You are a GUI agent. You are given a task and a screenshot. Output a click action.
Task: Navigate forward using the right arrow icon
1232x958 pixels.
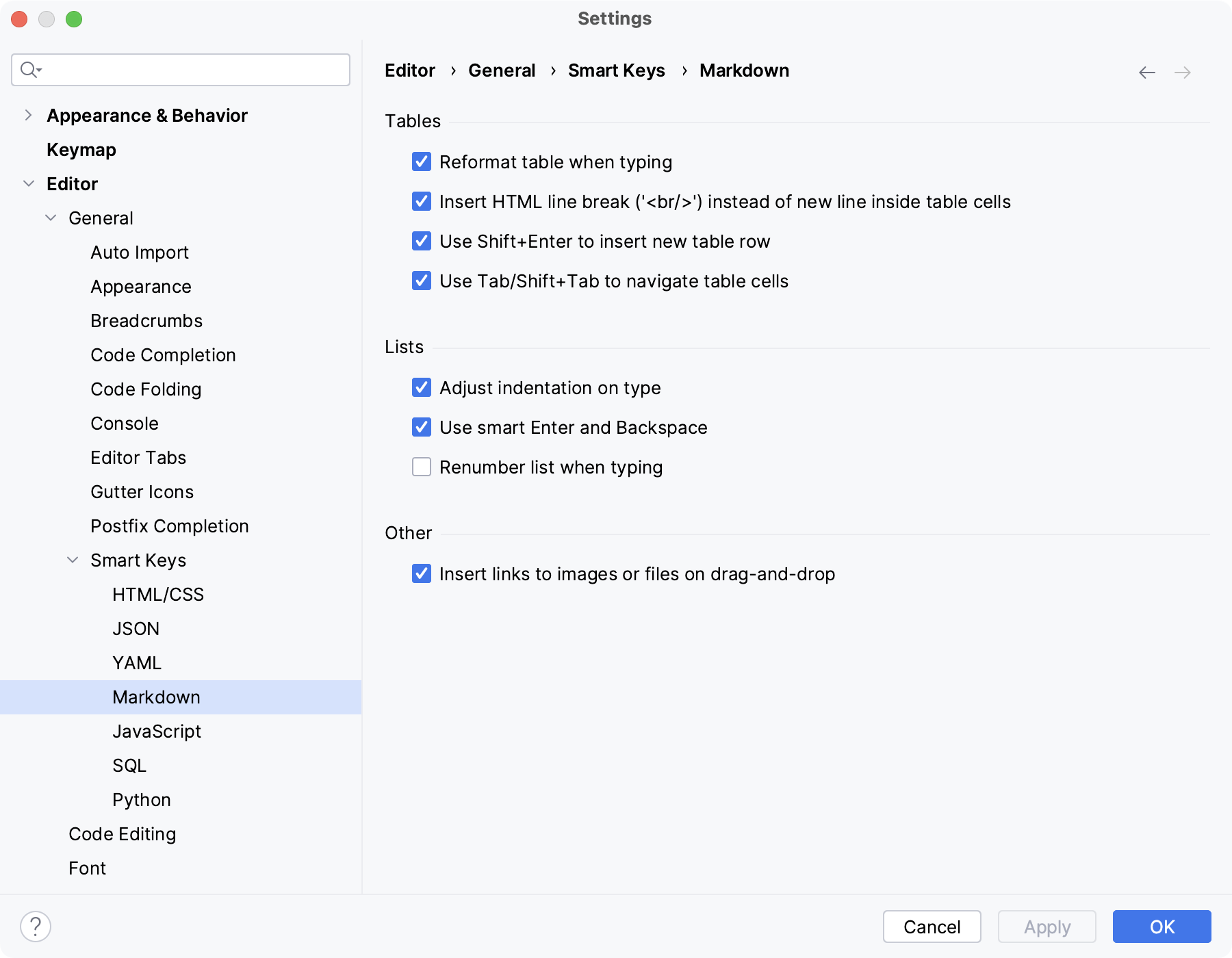click(x=1182, y=71)
